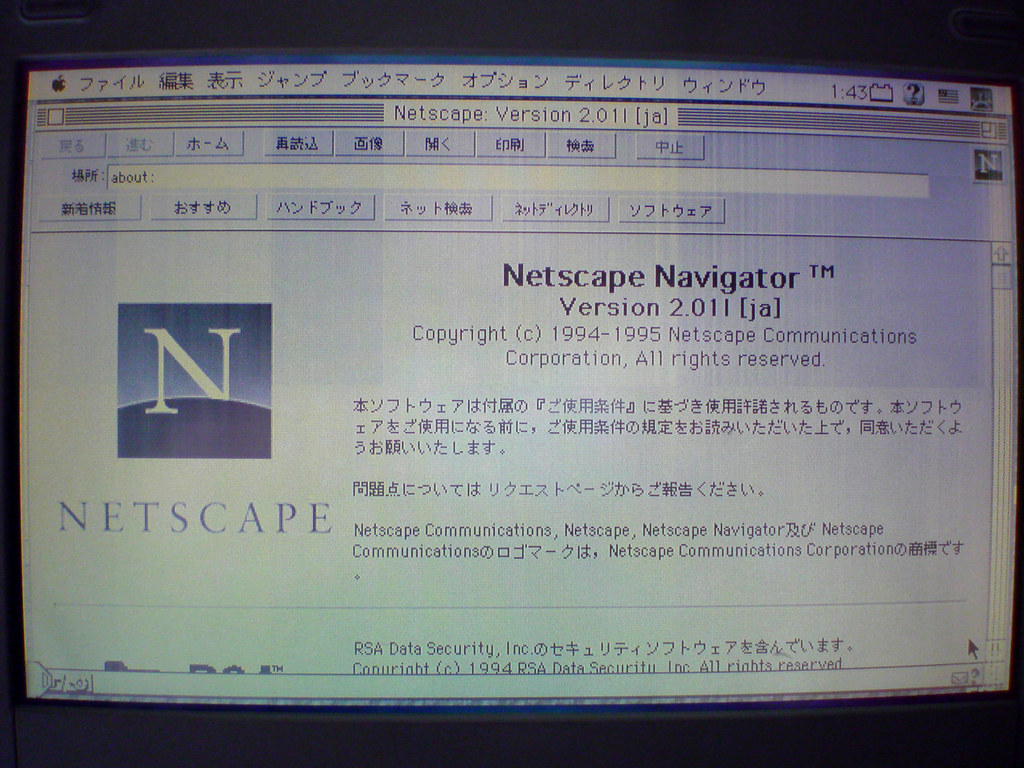Screen dimensions: 1024x768
Task: Click the 開く open button
Action: (x=438, y=144)
